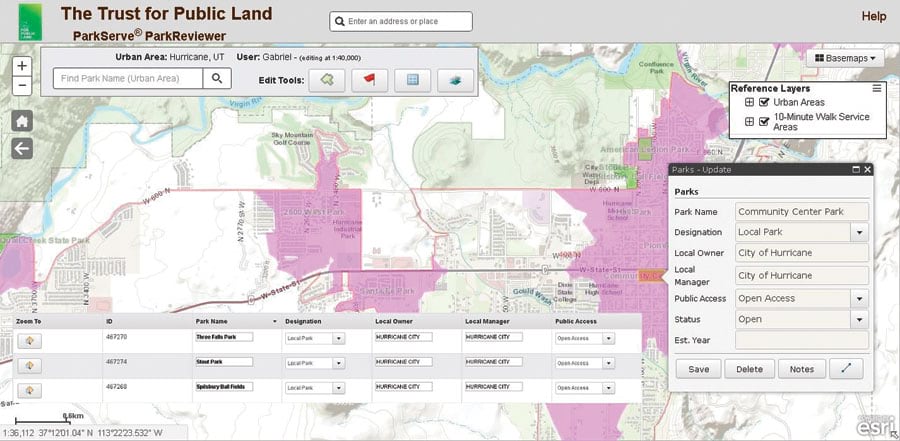Open the Basemaps dropdown
The image size is (900, 441).
click(845, 59)
